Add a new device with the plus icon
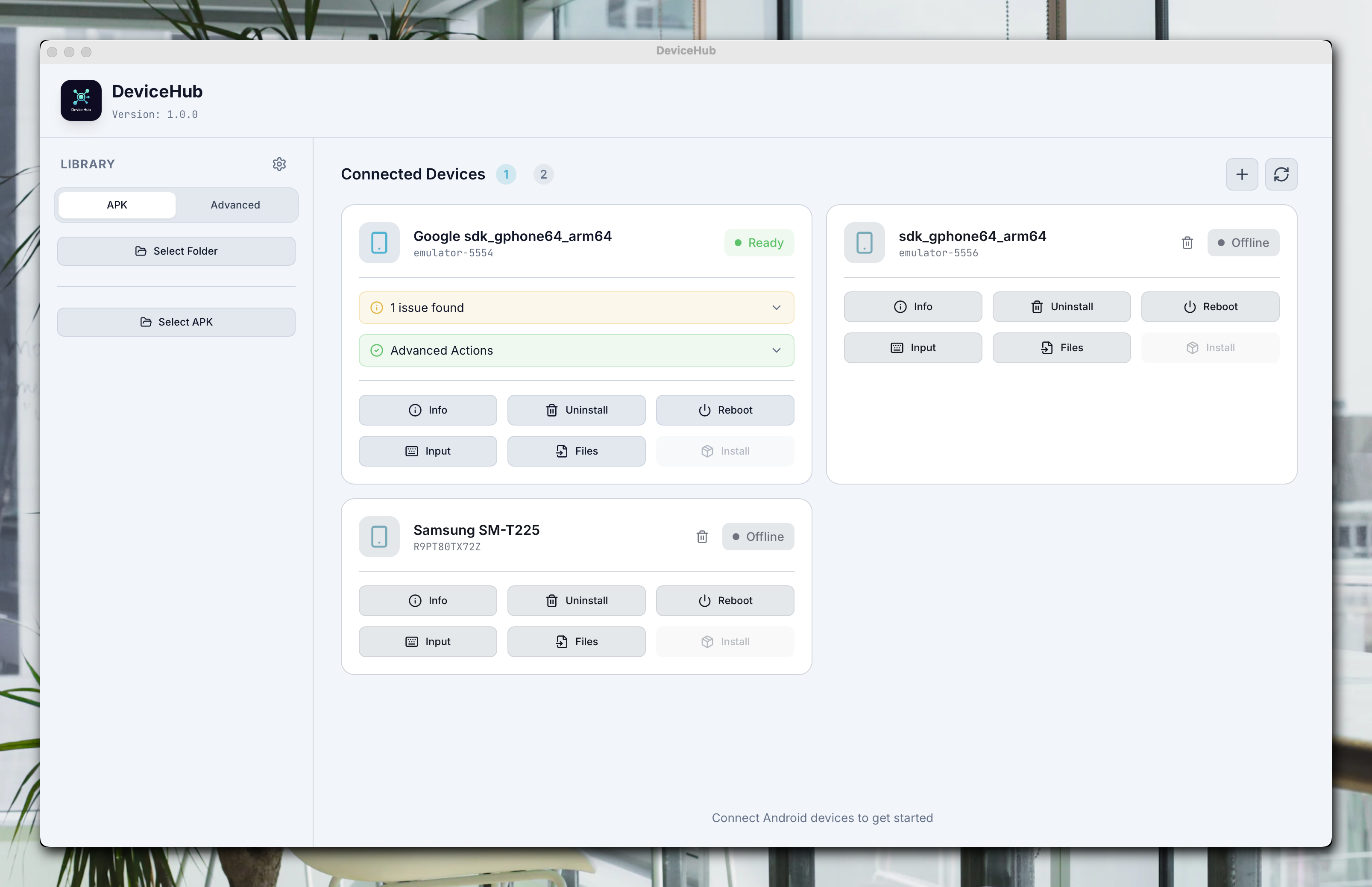Viewport: 1372px width, 887px height. [1241, 174]
